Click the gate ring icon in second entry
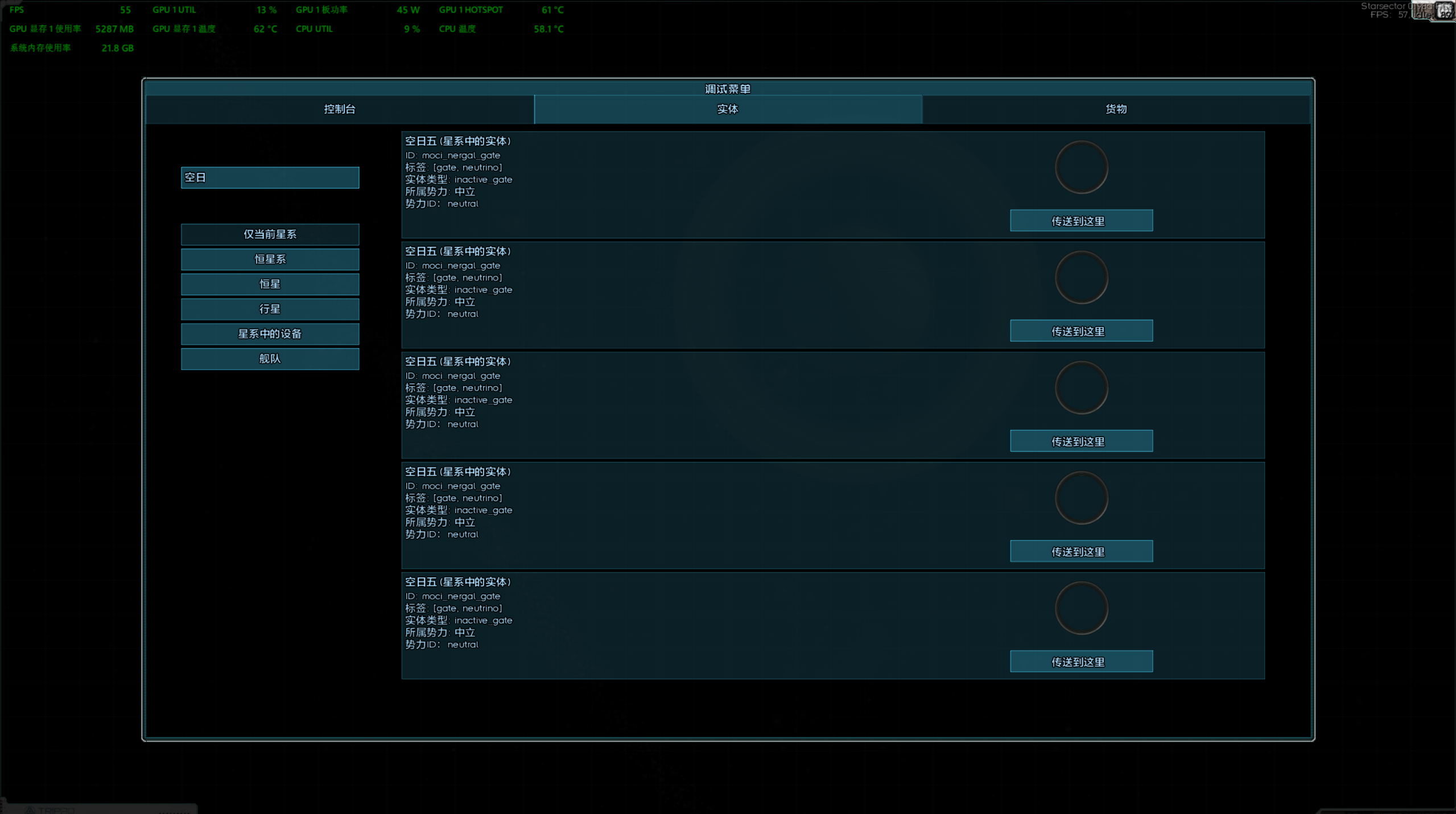The image size is (1456, 814). [x=1081, y=278]
